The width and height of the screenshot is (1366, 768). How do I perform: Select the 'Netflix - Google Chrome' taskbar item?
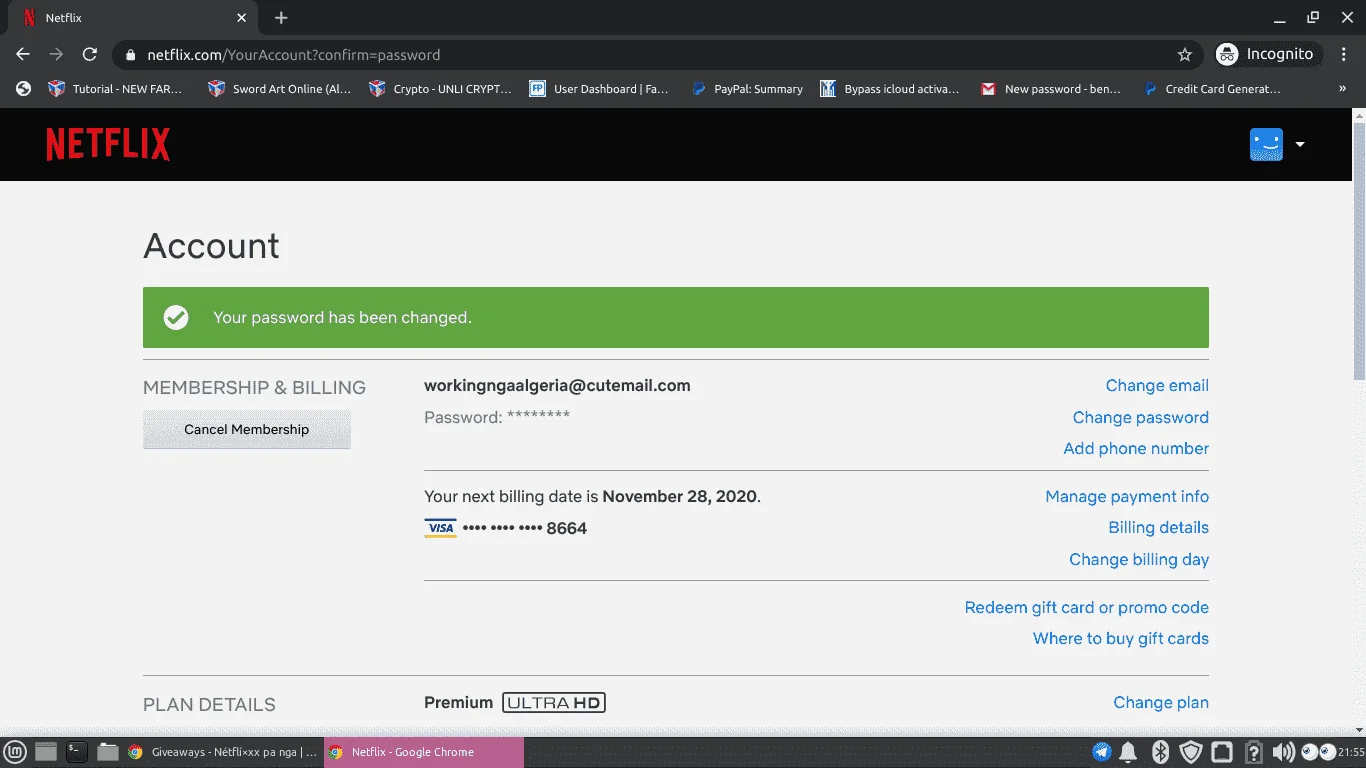423,752
